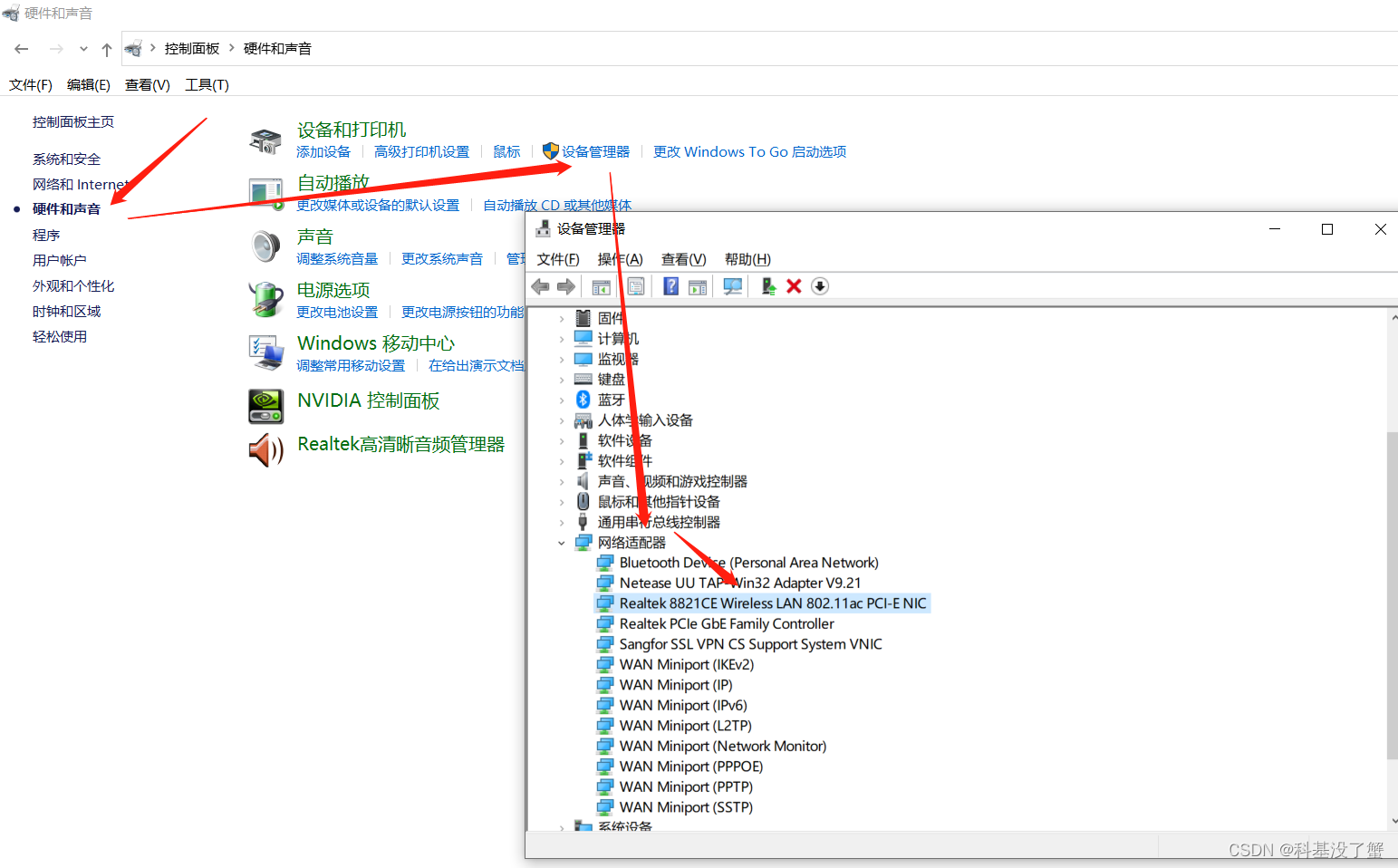This screenshot has width=1398, height=868.
Task: Click 更改电池设置 link
Action: tap(337, 313)
